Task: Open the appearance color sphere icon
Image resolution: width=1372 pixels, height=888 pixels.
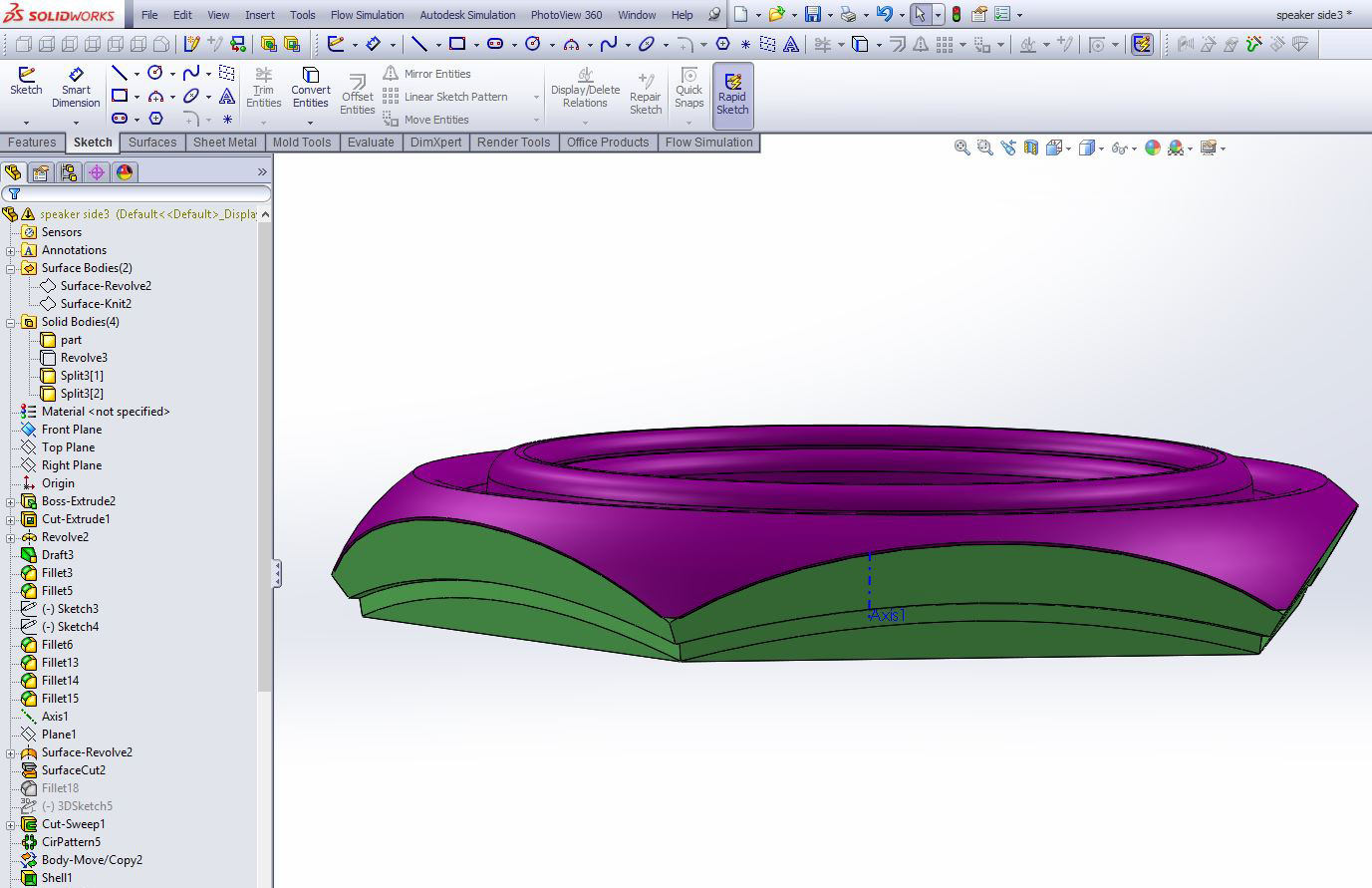Action: click(1153, 148)
